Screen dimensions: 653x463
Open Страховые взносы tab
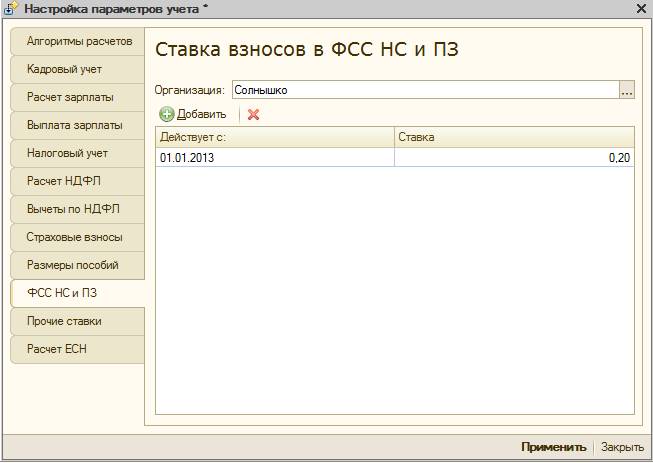(77, 237)
